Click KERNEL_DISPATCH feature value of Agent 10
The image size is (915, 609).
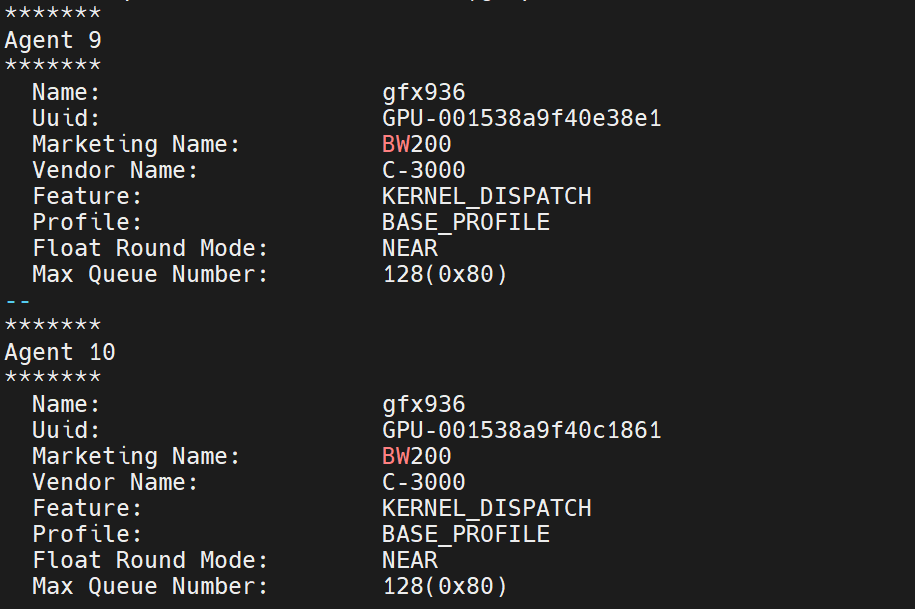[x=487, y=509]
